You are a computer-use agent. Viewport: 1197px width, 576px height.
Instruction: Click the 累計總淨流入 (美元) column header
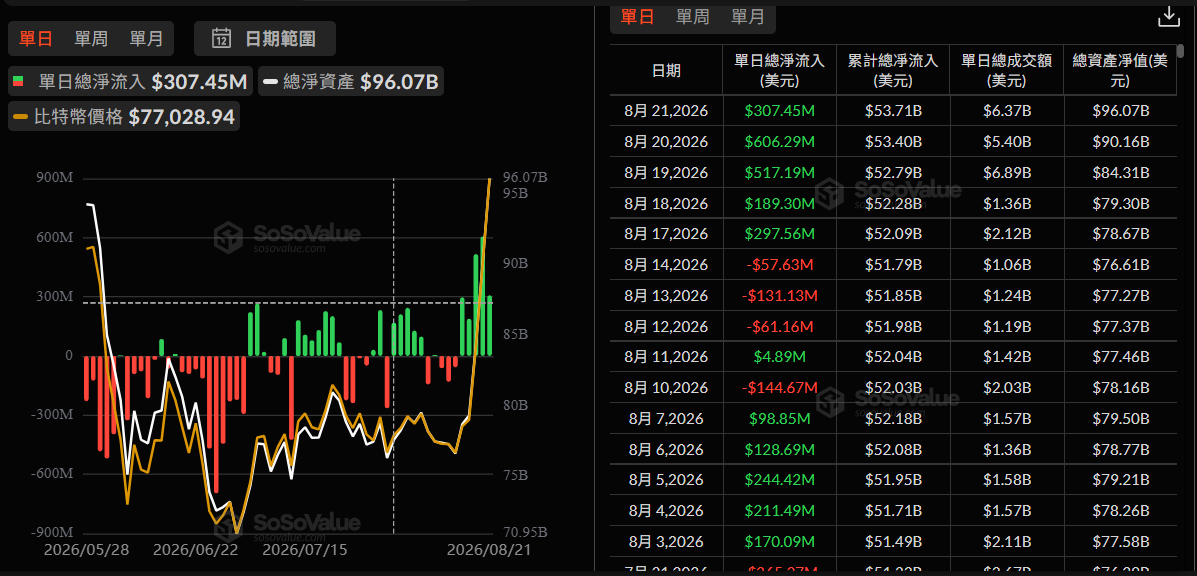coord(892,70)
